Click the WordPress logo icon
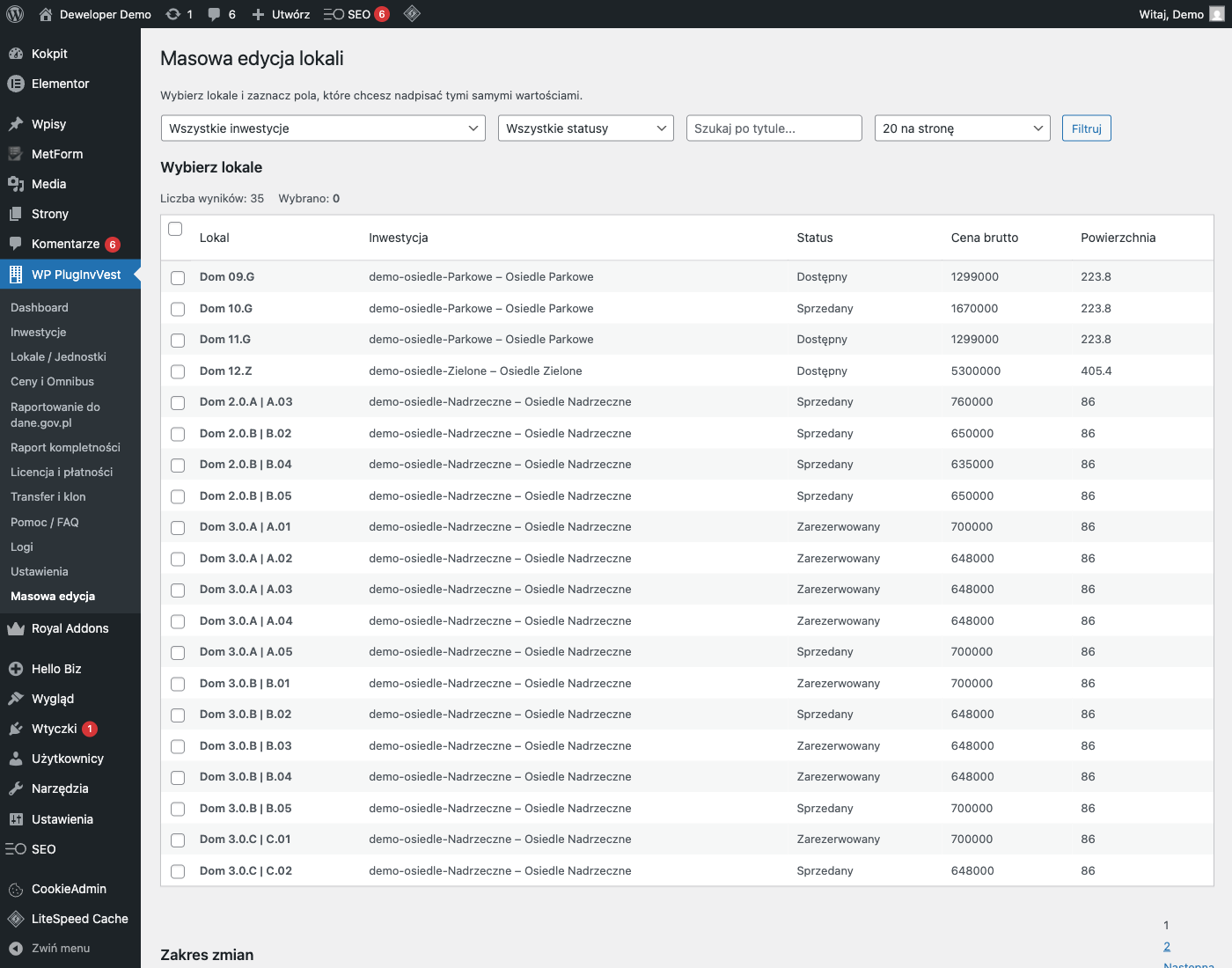 click(15, 14)
